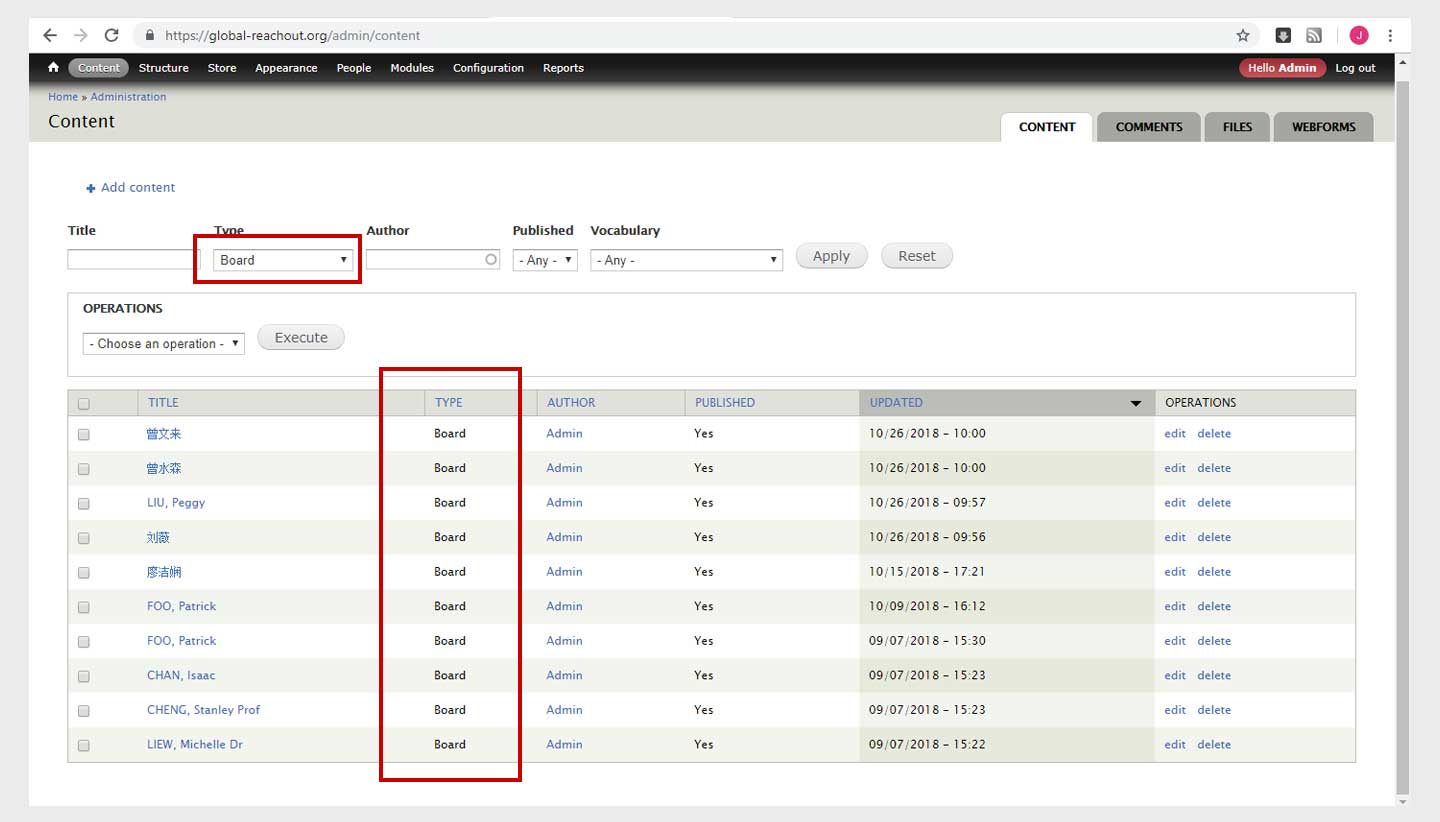Viewport: 1440px width, 822px height.
Task: Click the Execute operation button
Action: click(301, 338)
